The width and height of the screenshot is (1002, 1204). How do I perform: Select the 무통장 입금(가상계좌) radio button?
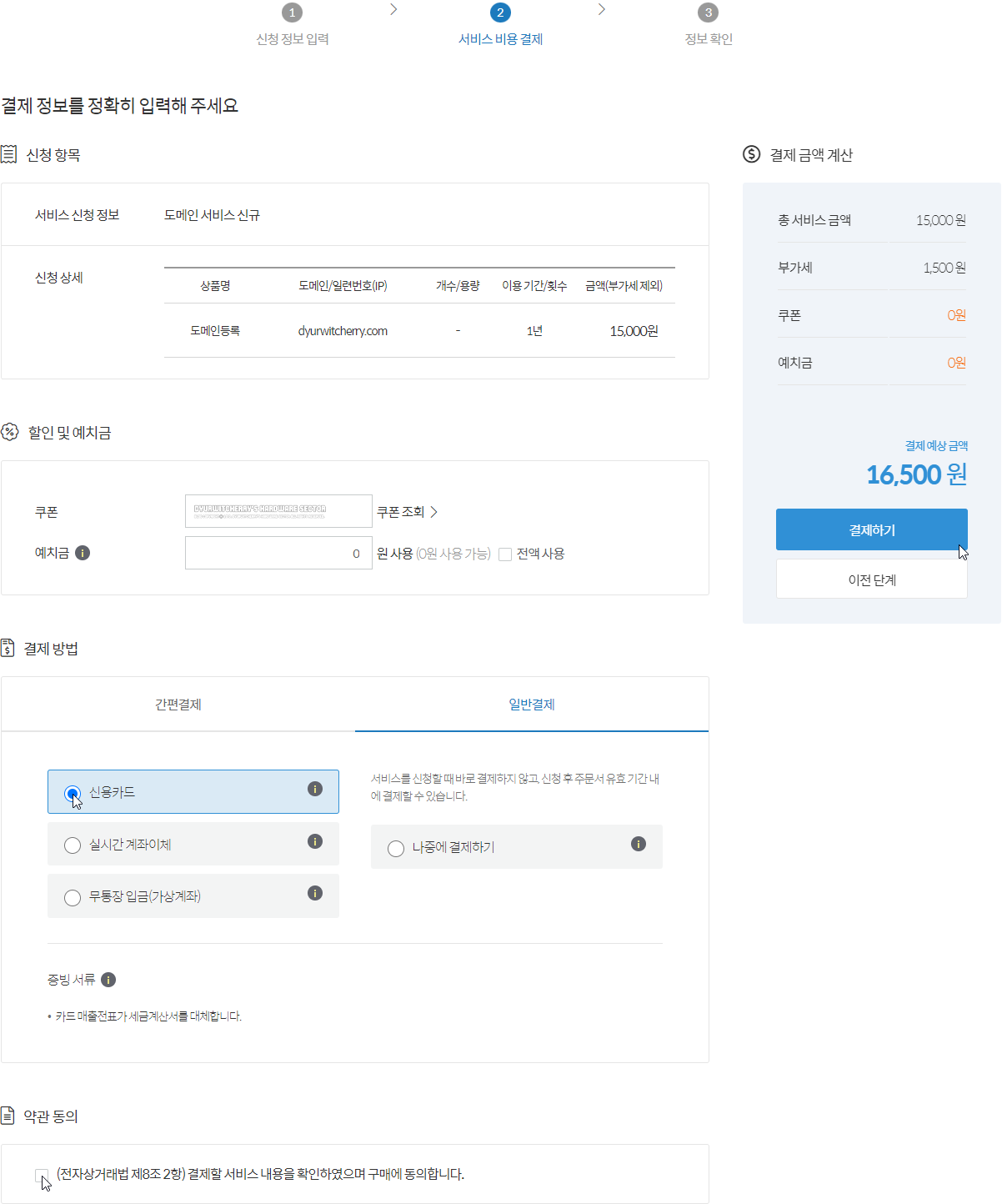click(x=73, y=897)
